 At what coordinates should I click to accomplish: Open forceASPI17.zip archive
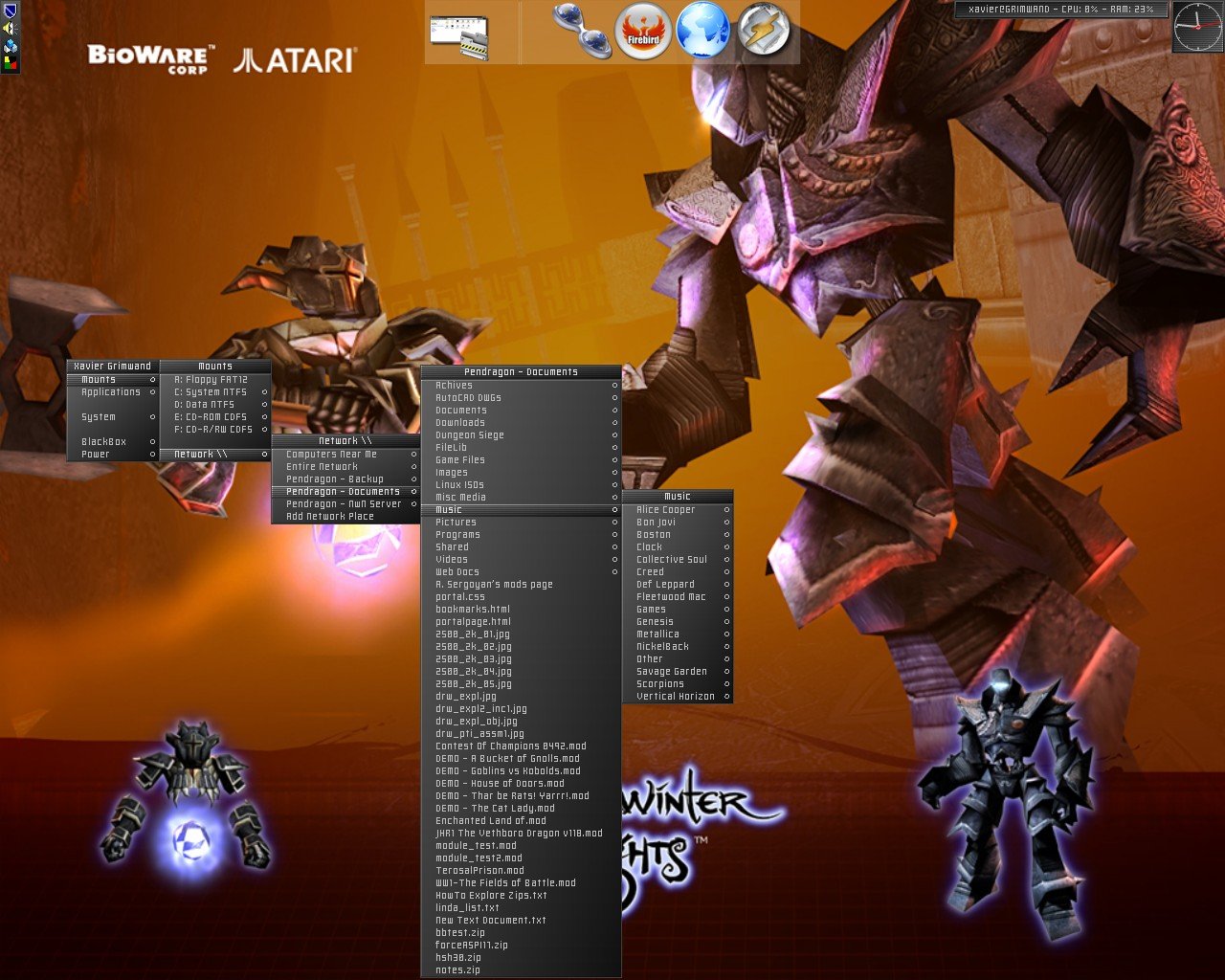point(521,946)
